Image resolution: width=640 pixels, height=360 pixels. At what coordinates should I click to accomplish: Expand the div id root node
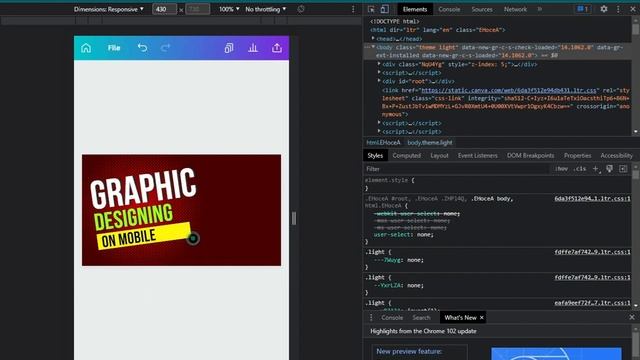pyautogui.click(x=379, y=81)
